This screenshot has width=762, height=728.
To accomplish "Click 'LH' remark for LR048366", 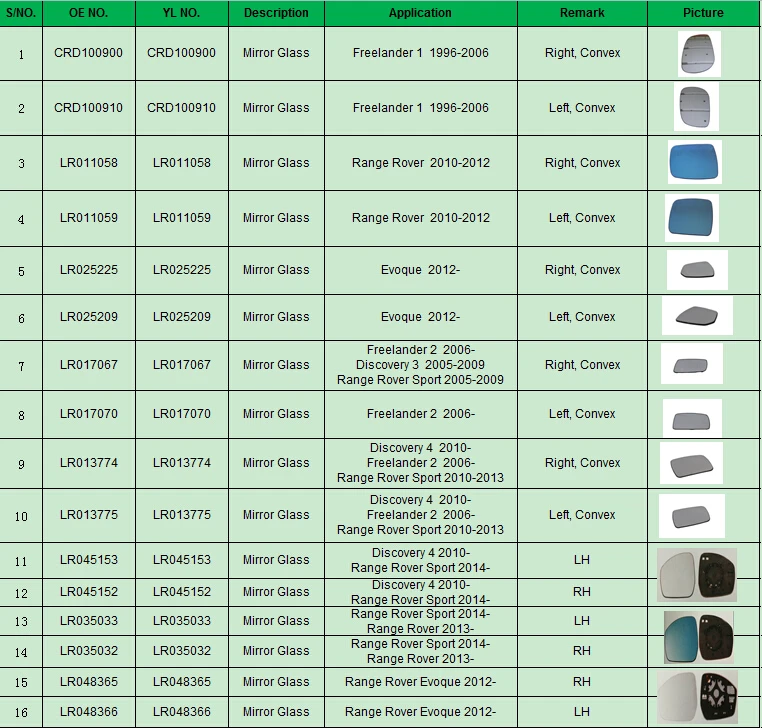I will pos(582,712).
